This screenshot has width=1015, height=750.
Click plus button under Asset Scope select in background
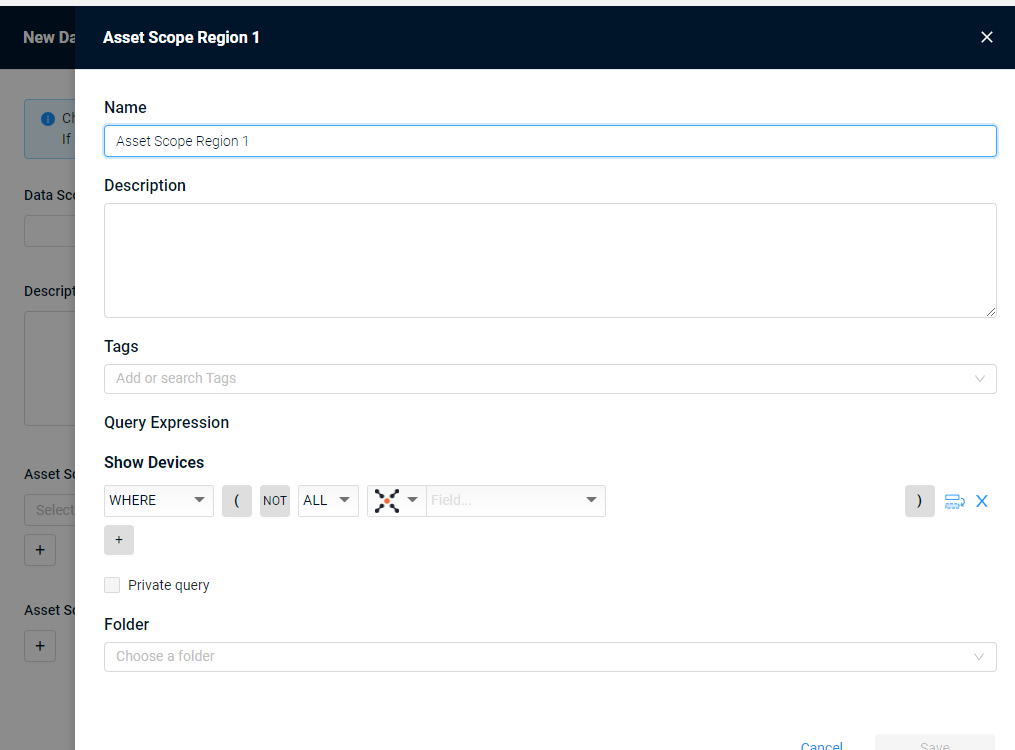pyautogui.click(x=40, y=550)
